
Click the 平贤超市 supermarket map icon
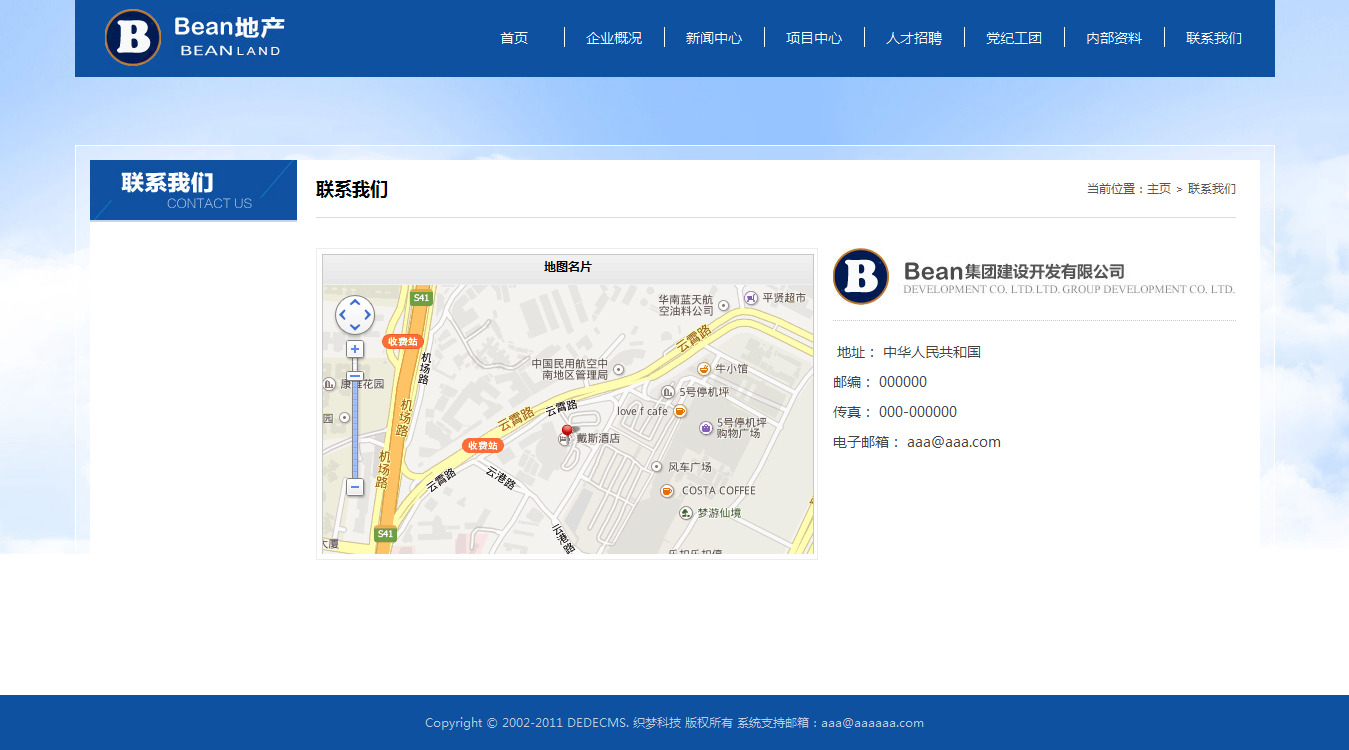[751, 297]
